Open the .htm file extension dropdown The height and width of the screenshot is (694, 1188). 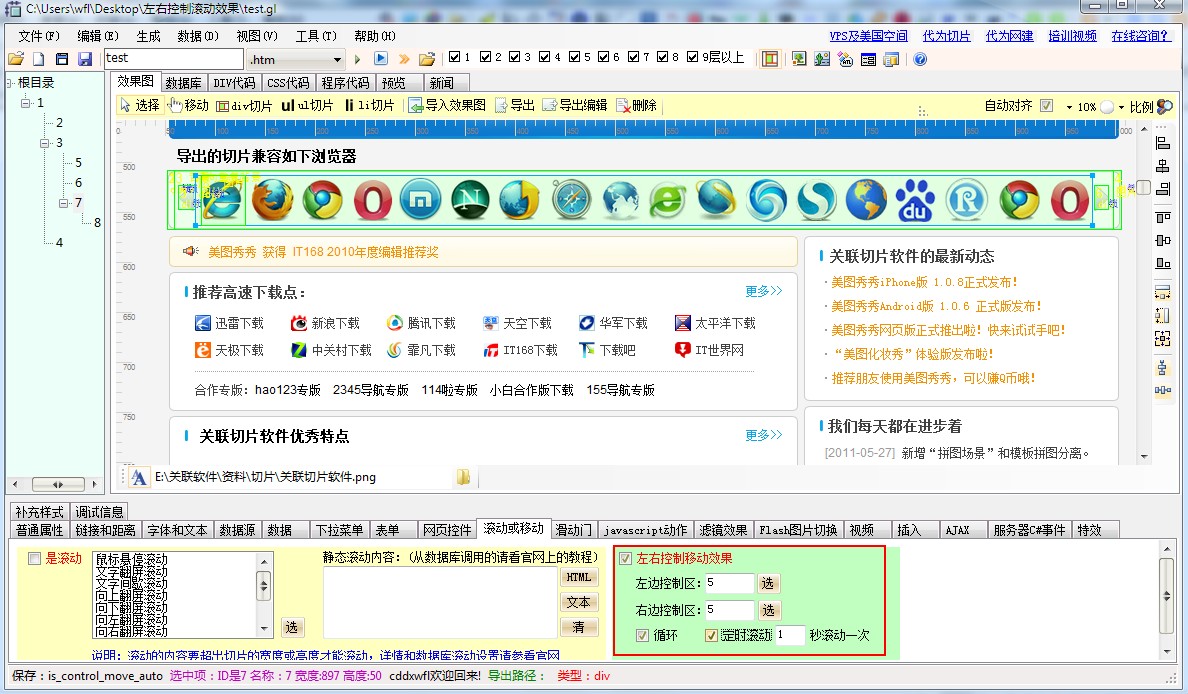point(337,60)
